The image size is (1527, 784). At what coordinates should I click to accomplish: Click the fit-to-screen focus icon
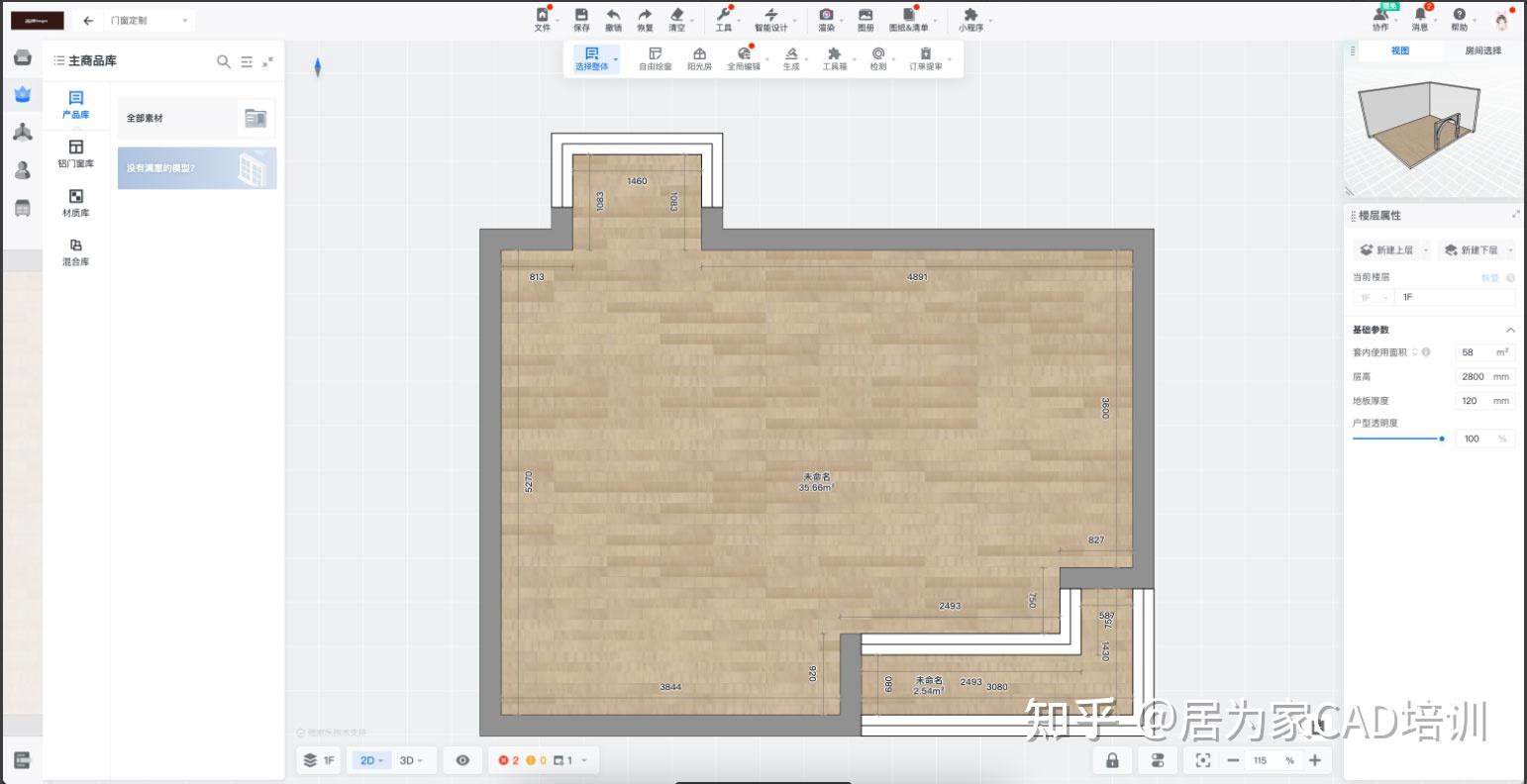point(1203,760)
